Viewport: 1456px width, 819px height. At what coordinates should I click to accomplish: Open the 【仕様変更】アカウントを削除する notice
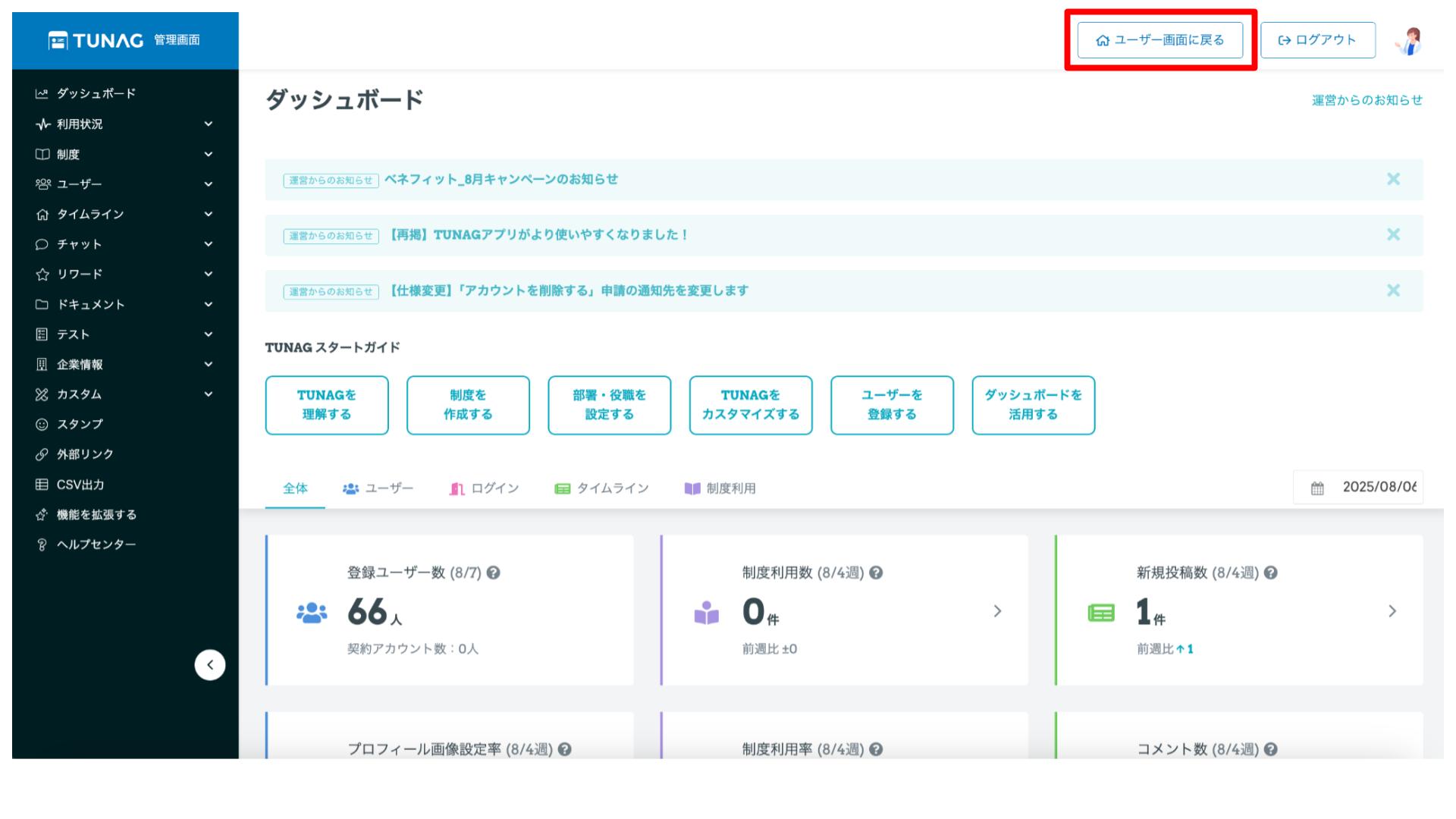pyautogui.click(x=567, y=291)
